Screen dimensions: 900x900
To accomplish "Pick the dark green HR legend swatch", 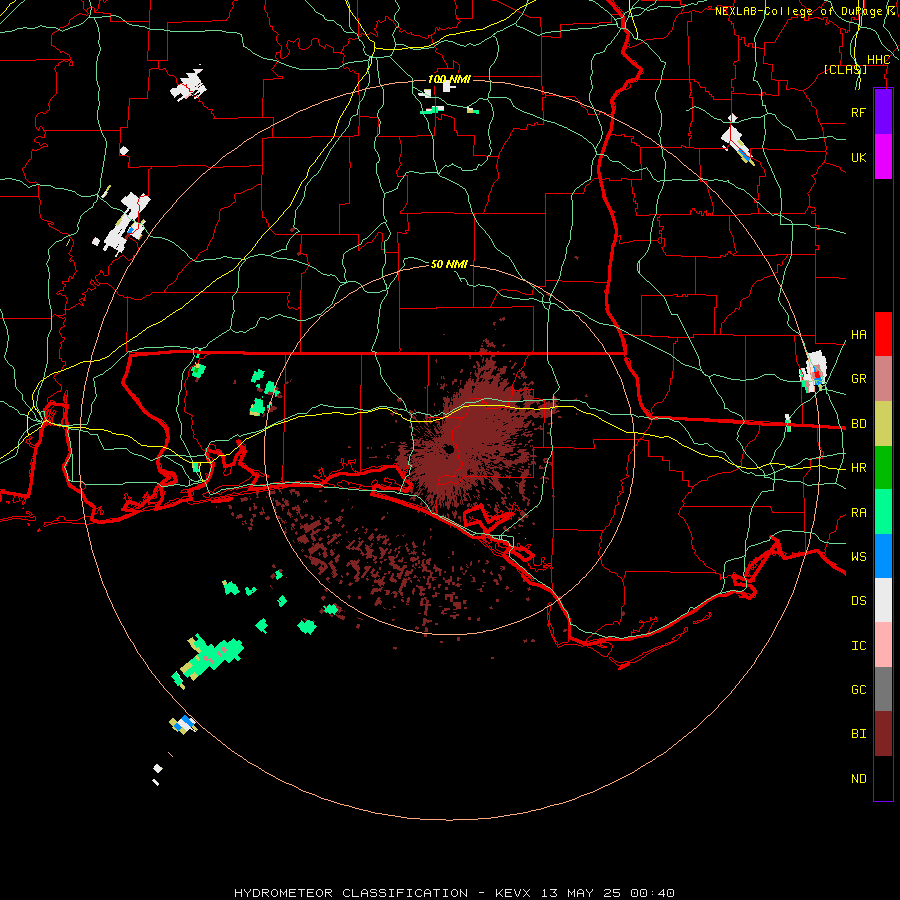I will click(883, 468).
